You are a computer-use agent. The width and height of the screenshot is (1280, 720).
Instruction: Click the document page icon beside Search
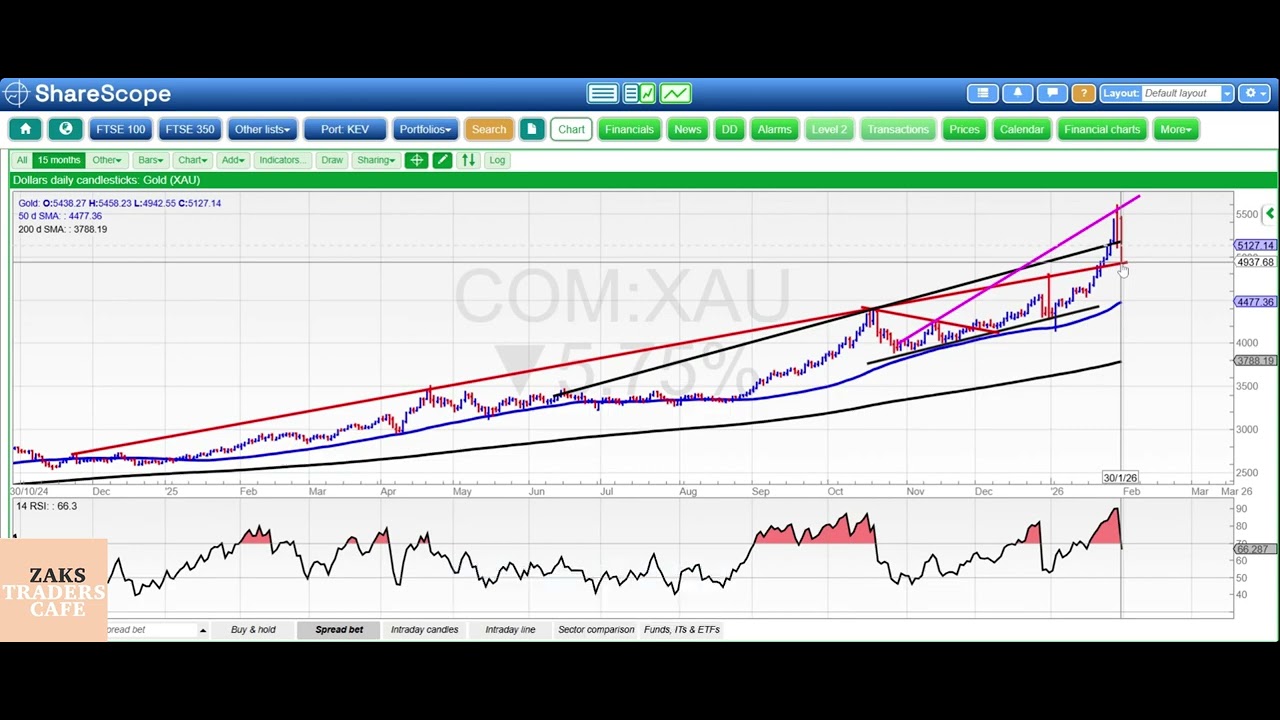(532, 129)
